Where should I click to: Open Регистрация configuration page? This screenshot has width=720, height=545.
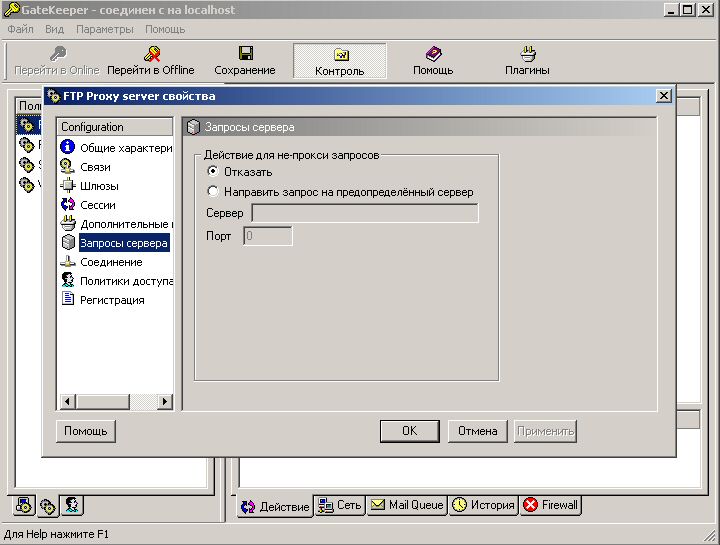pyautogui.click(x=112, y=300)
